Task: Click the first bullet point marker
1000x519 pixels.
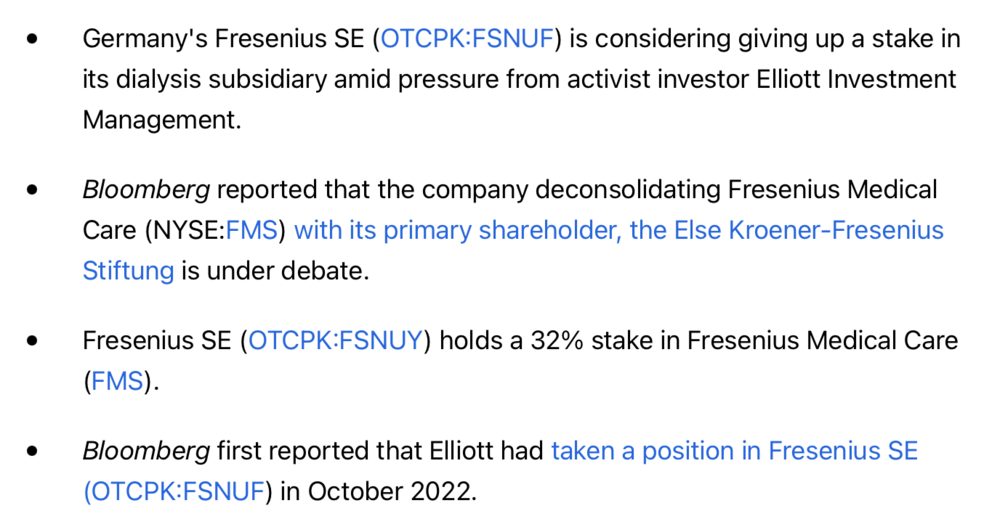Action: click(x=36, y=40)
